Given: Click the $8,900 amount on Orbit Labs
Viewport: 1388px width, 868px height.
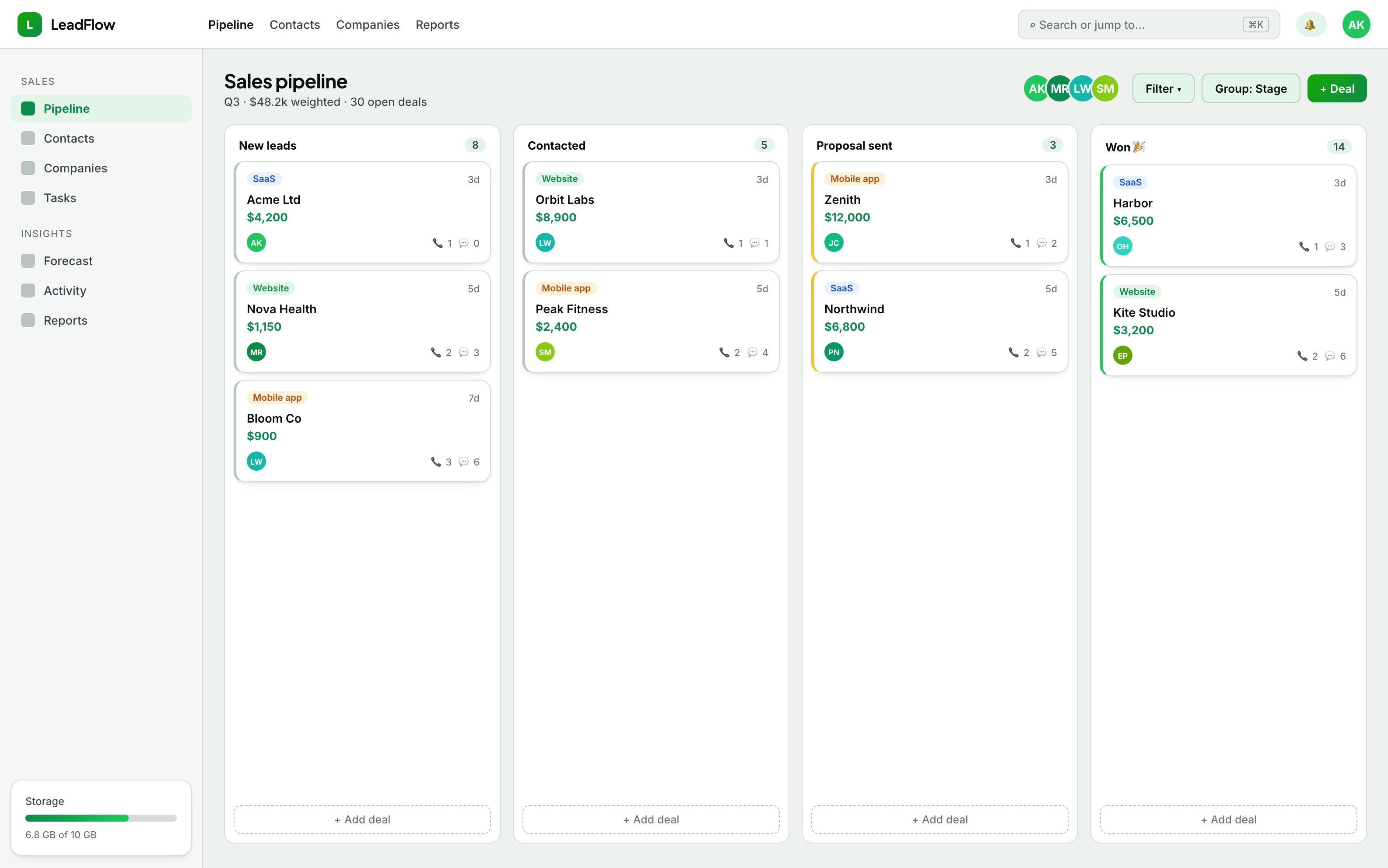Looking at the screenshot, I should pos(556,217).
